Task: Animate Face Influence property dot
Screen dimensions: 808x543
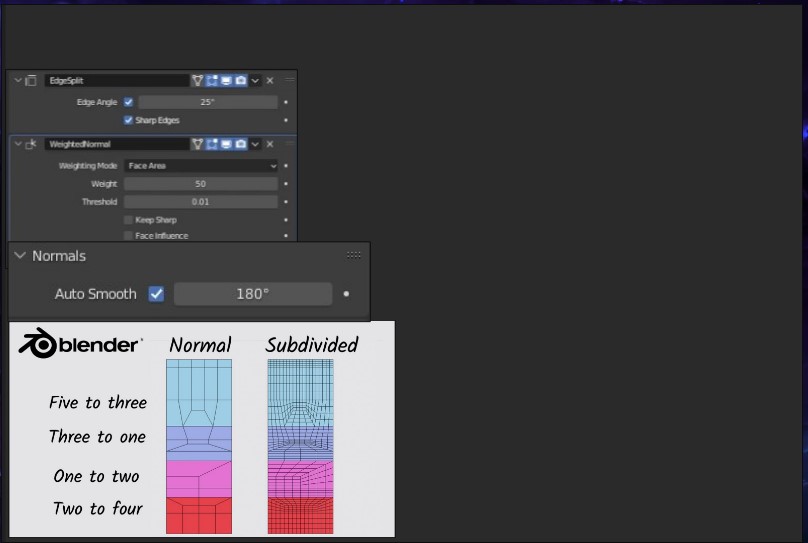Action: 286,235
